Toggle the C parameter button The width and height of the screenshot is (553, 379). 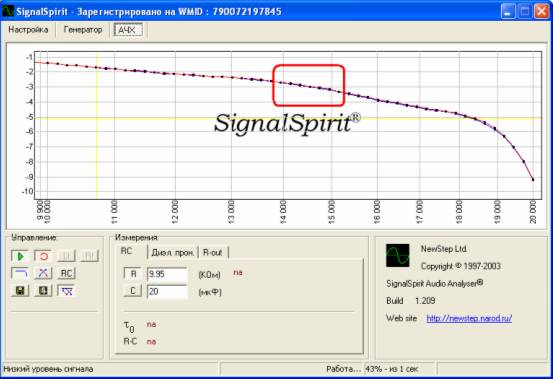[x=133, y=291]
